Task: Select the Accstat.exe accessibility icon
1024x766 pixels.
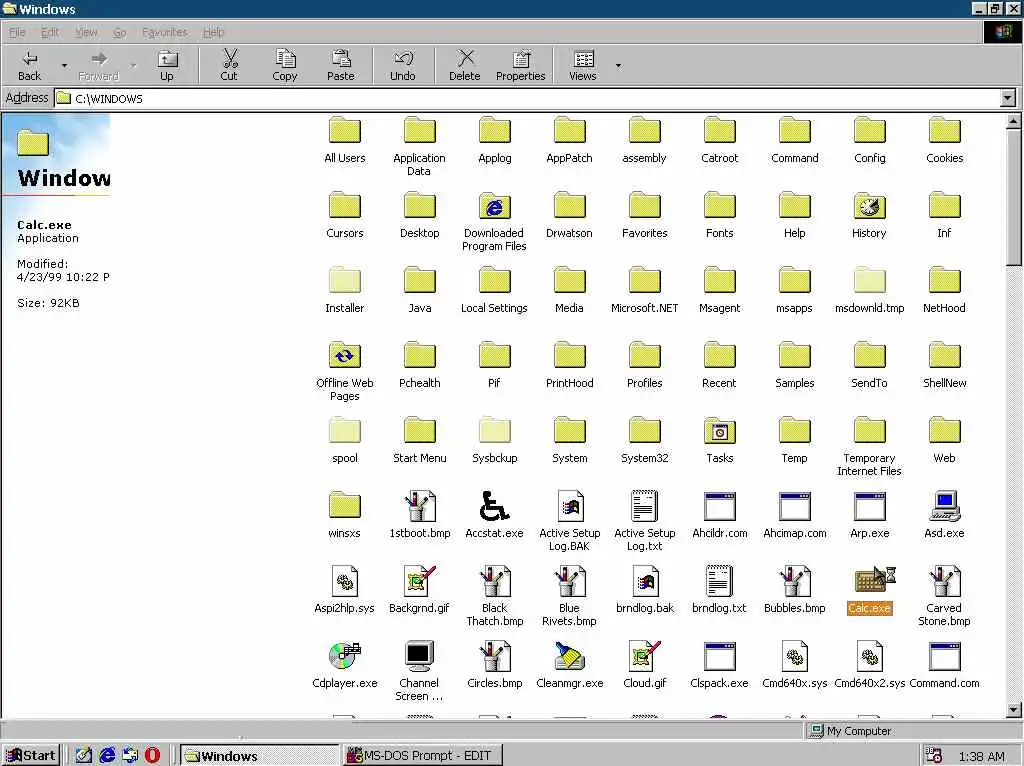Action: [494, 506]
